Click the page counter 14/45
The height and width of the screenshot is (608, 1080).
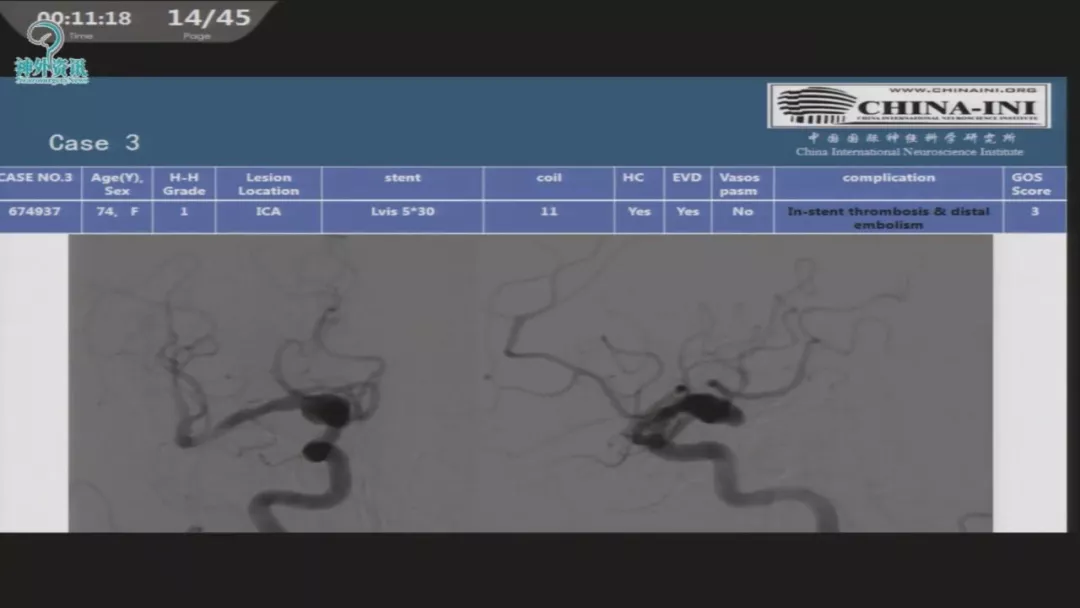pyautogui.click(x=209, y=17)
